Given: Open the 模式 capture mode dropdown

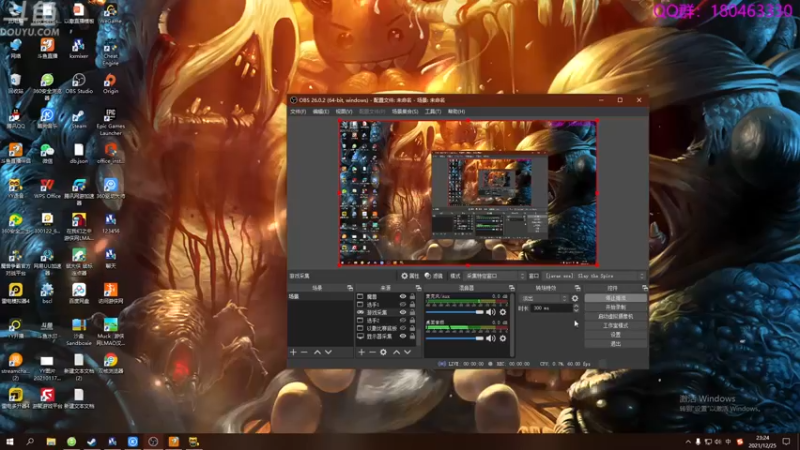Looking at the screenshot, I should 494,276.
